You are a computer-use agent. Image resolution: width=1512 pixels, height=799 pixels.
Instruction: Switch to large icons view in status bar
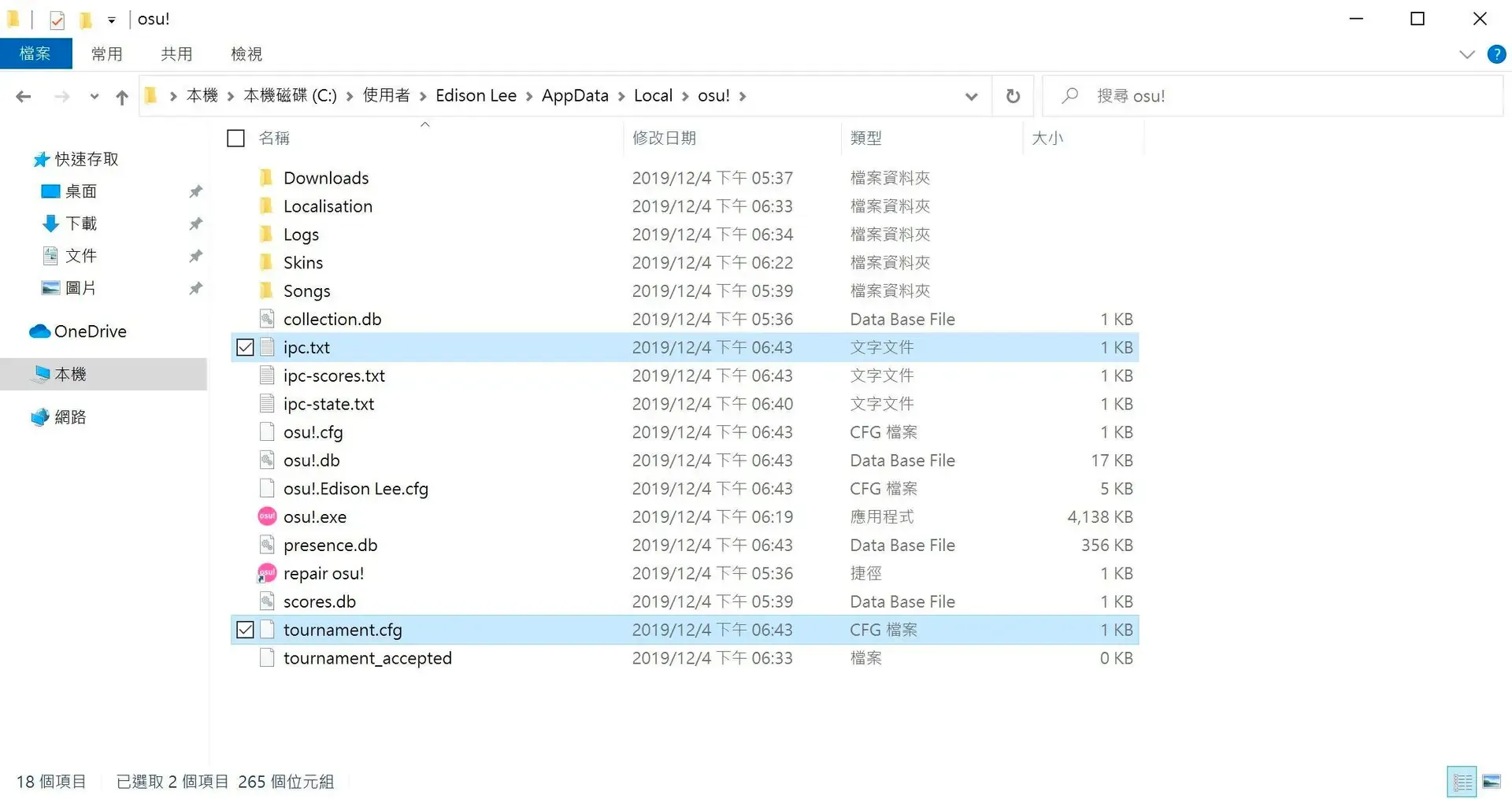click(1492, 782)
